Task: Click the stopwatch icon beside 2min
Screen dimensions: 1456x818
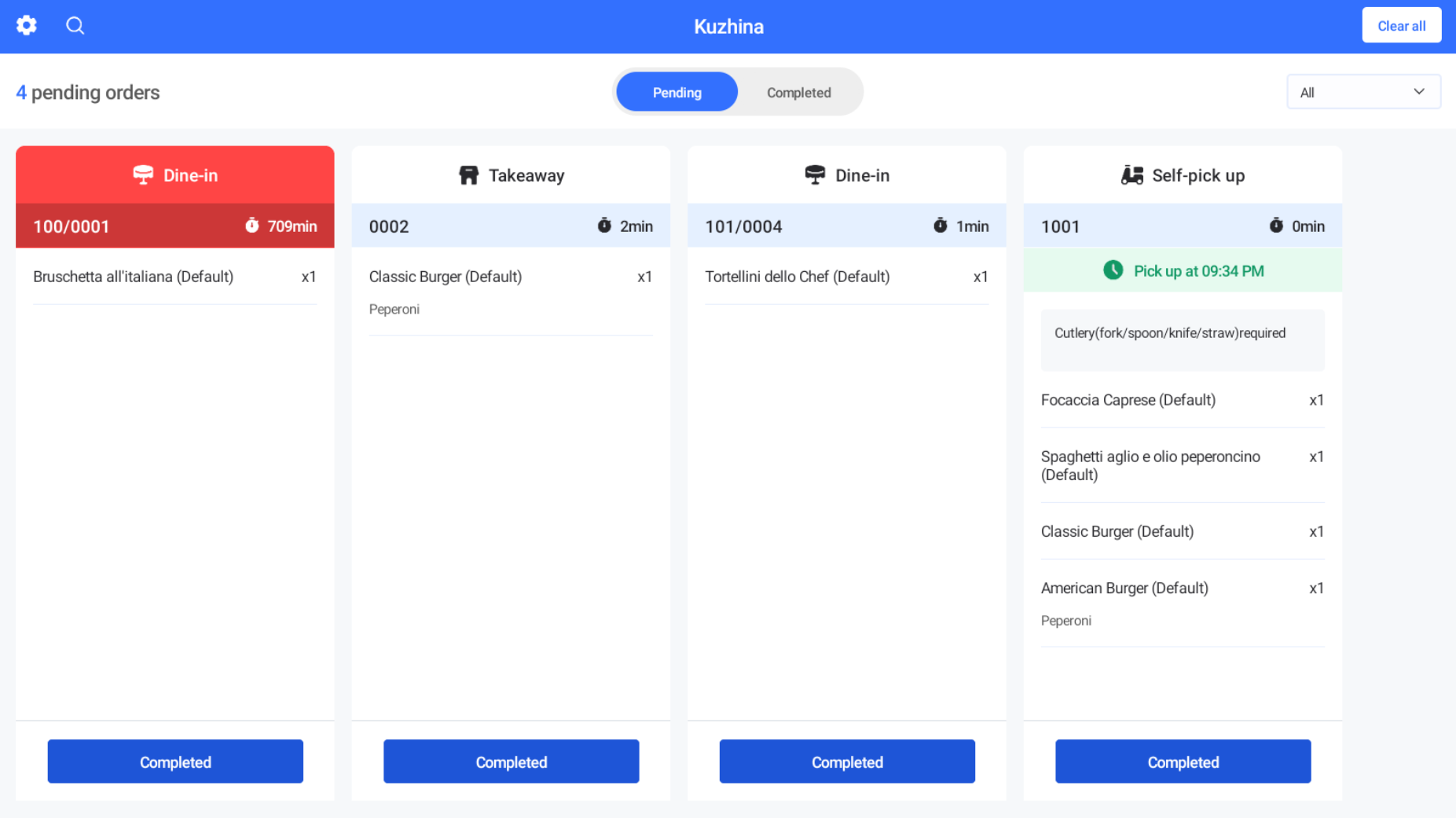Action: pyautogui.click(x=604, y=226)
